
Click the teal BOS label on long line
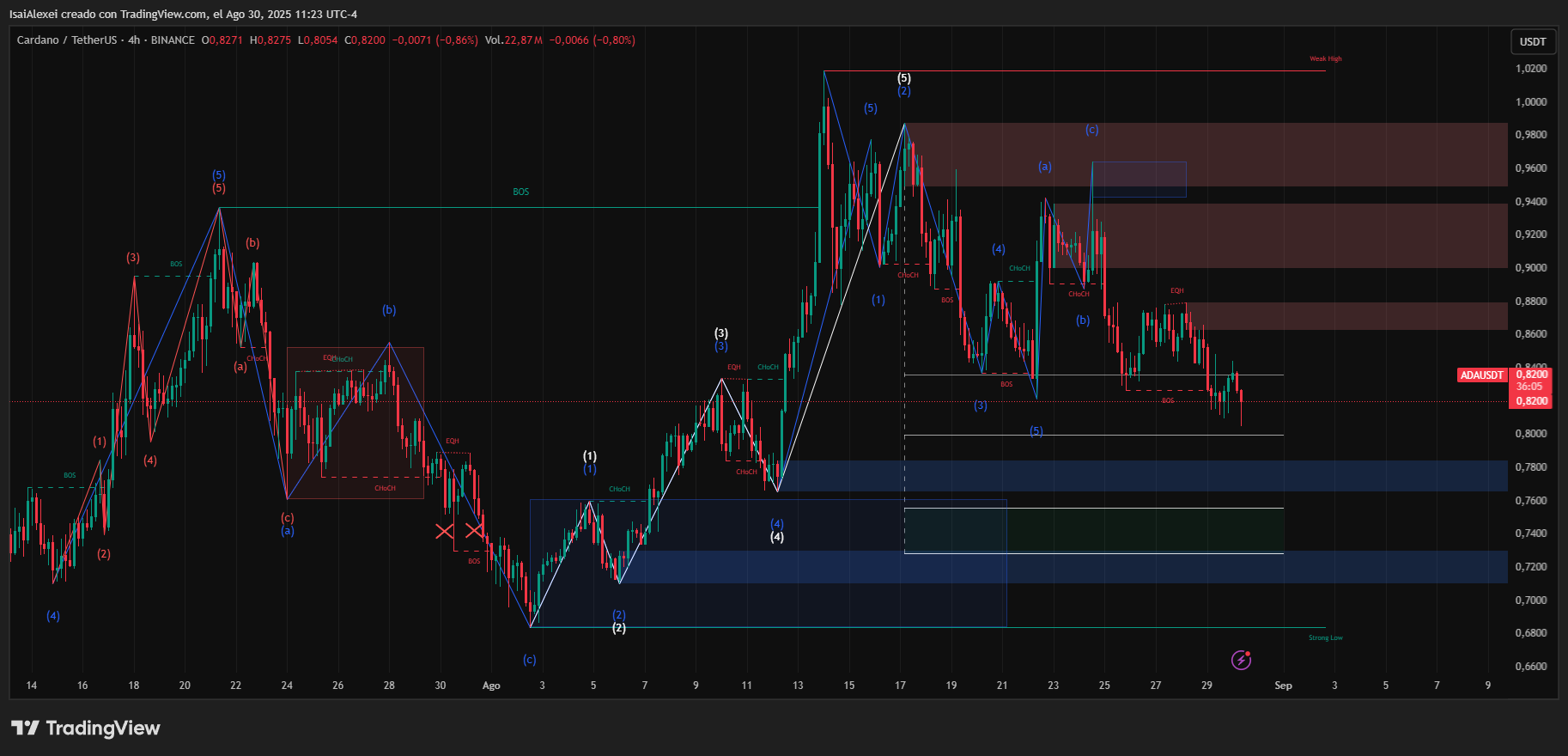520,192
